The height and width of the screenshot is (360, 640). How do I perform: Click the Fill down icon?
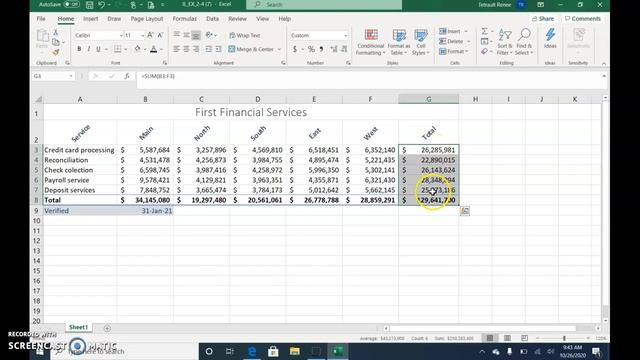(x=484, y=41)
